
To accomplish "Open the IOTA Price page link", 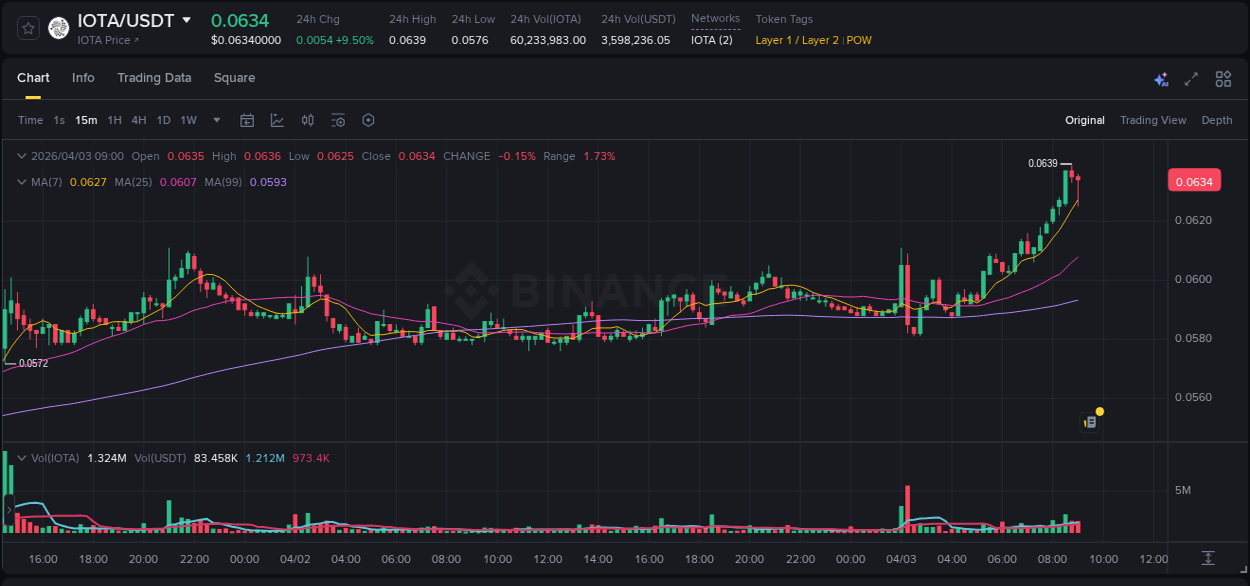I will point(103,40).
